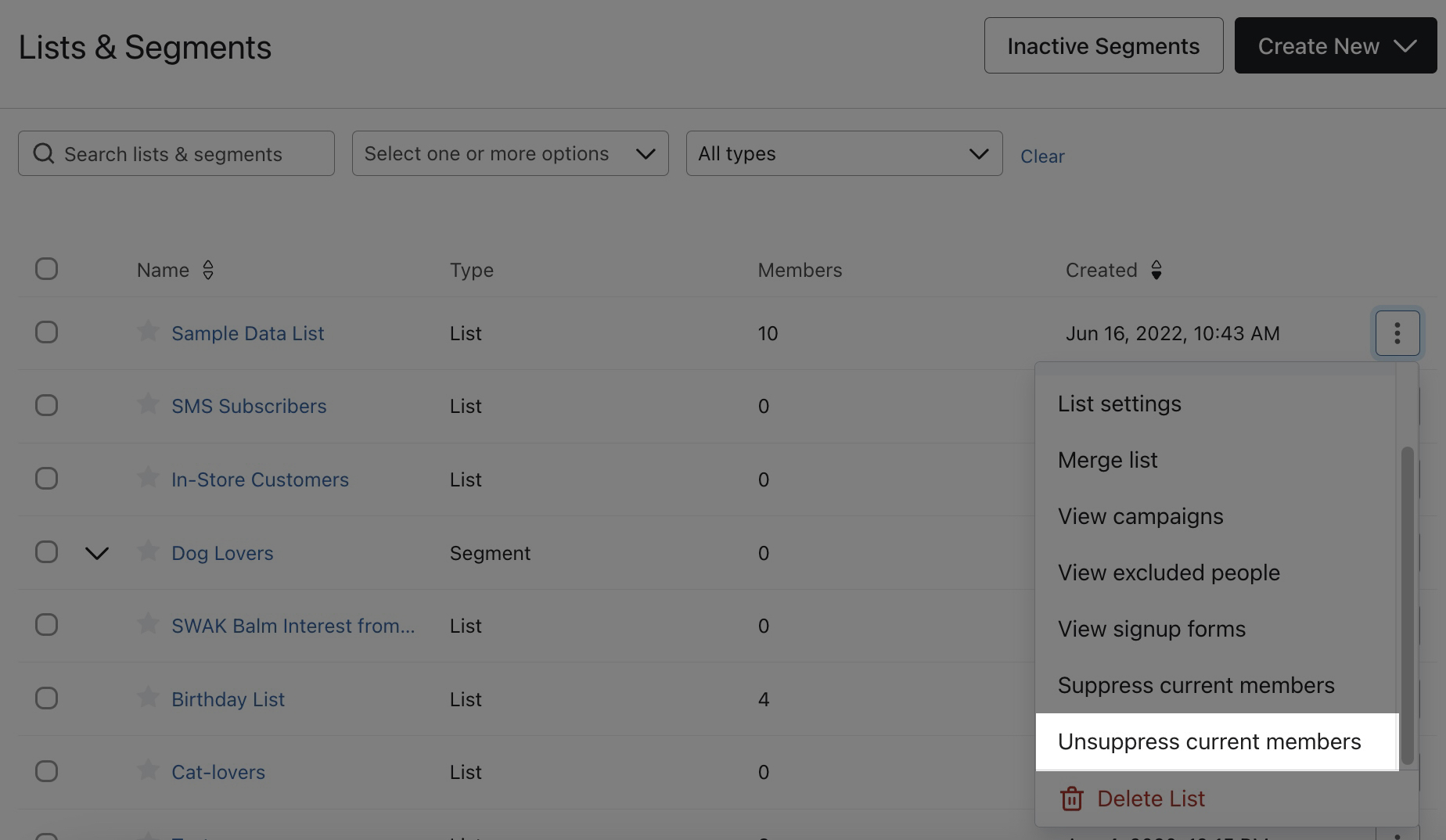Select Merge list in the context menu
1446x840 pixels.
click(x=1107, y=460)
